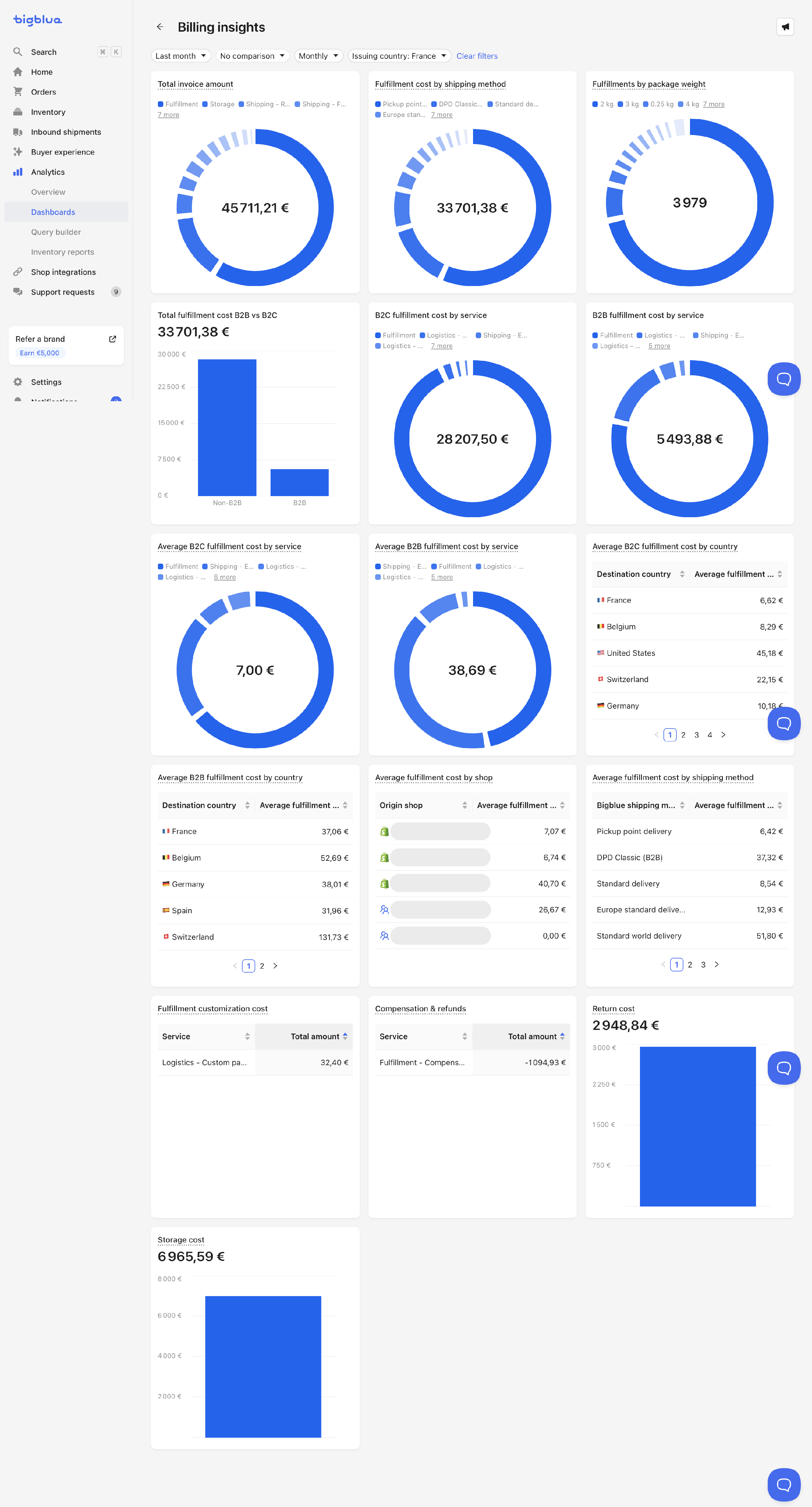Click the Refer a brand external link icon
Viewport: 812px width, 1507px height.
[112, 339]
